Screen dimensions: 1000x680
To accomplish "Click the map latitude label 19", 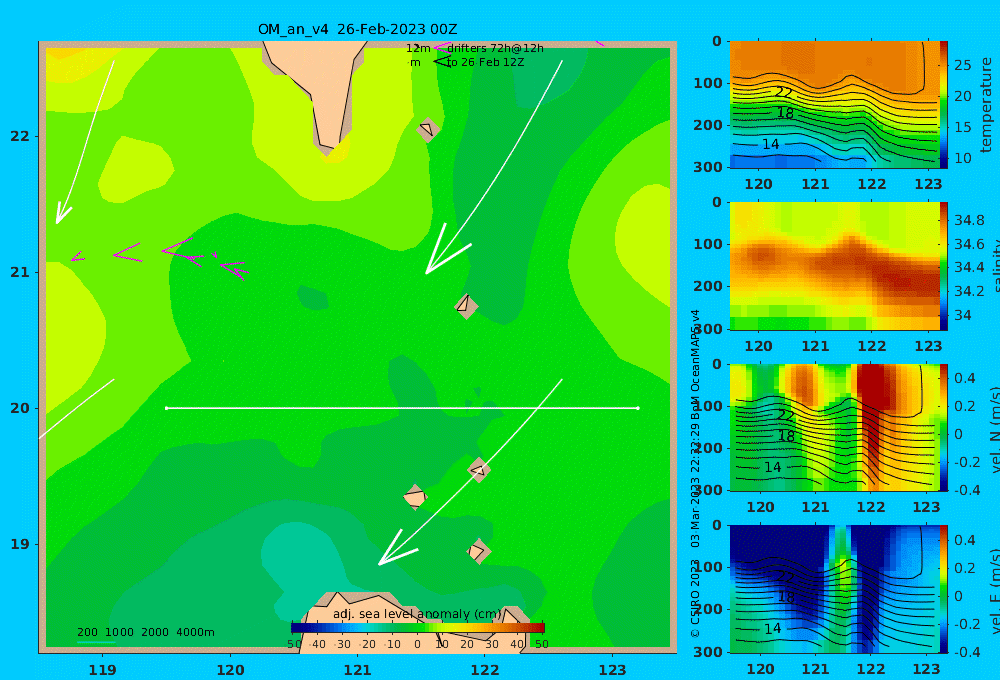I will coord(20,544).
